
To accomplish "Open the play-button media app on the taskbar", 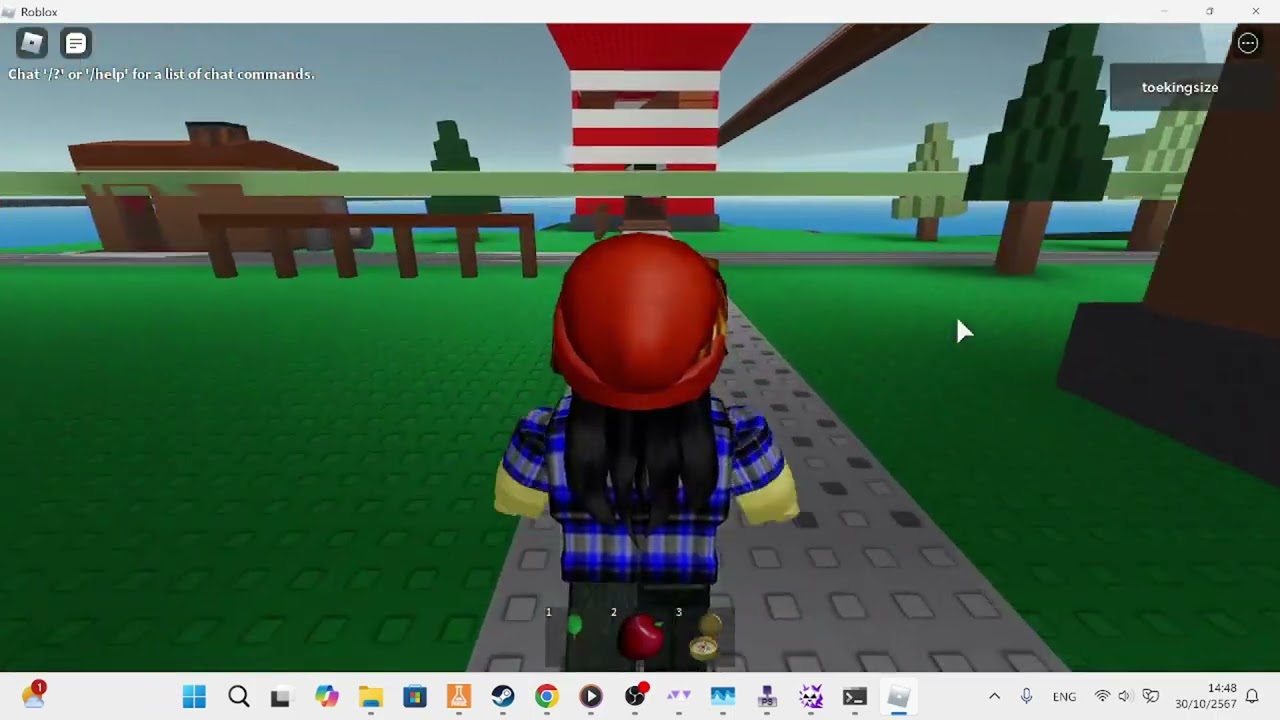I will pos(590,697).
